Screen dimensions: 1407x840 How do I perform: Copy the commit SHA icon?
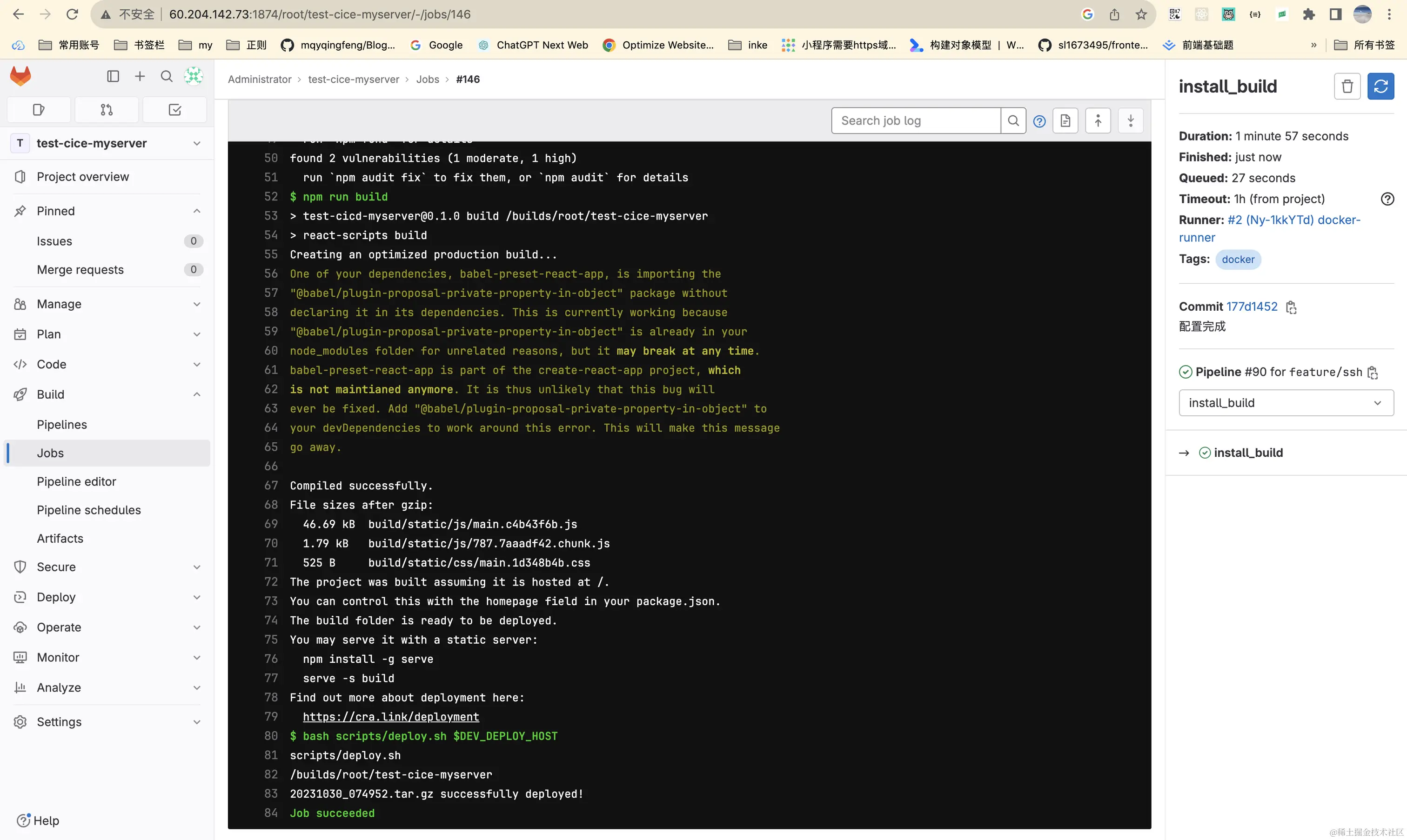click(x=1291, y=307)
